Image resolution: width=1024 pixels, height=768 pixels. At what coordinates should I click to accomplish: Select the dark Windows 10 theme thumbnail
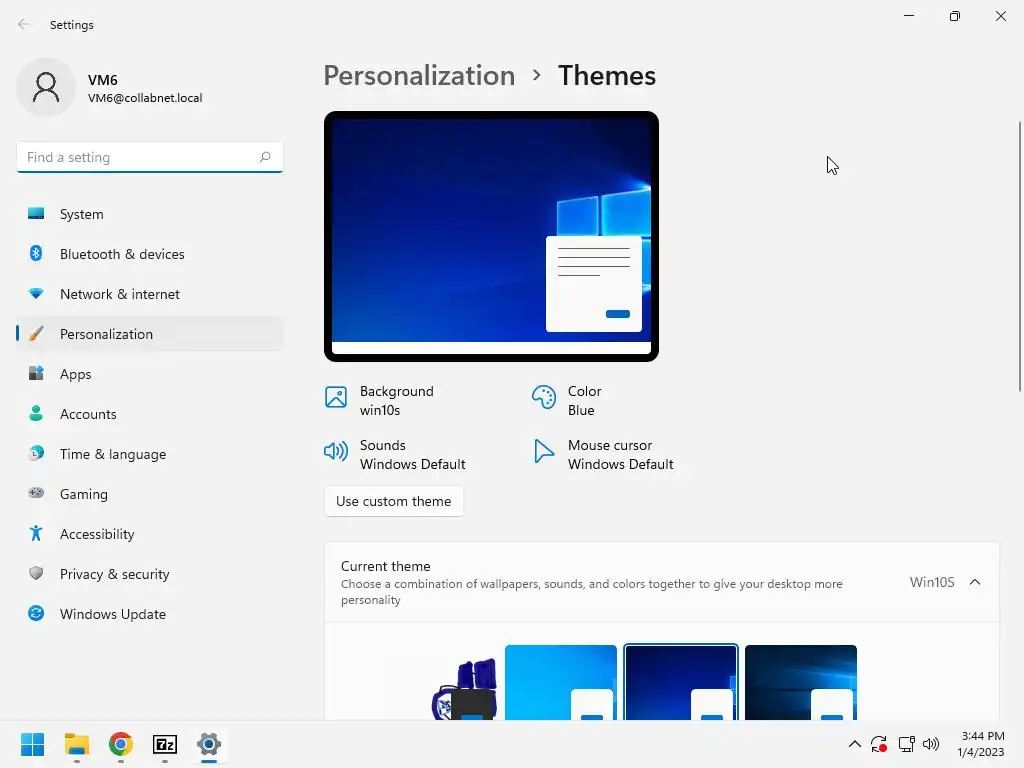pos(801,682)
